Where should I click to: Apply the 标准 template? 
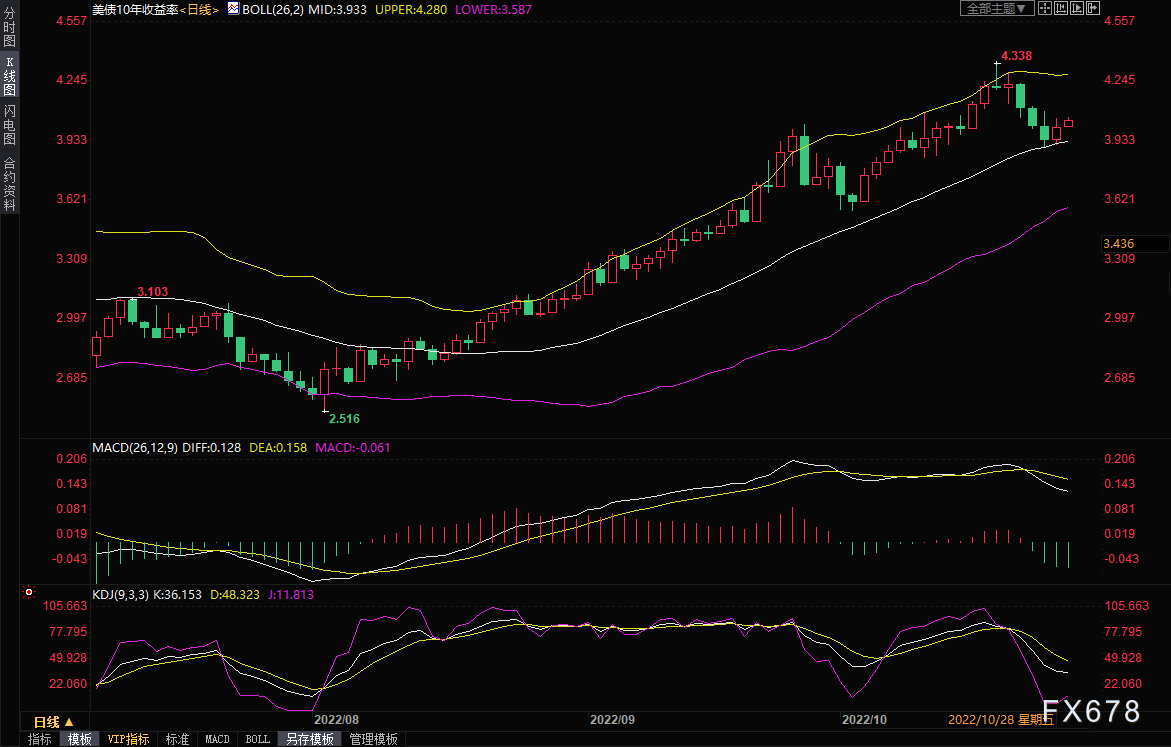[x=177, y=739]
